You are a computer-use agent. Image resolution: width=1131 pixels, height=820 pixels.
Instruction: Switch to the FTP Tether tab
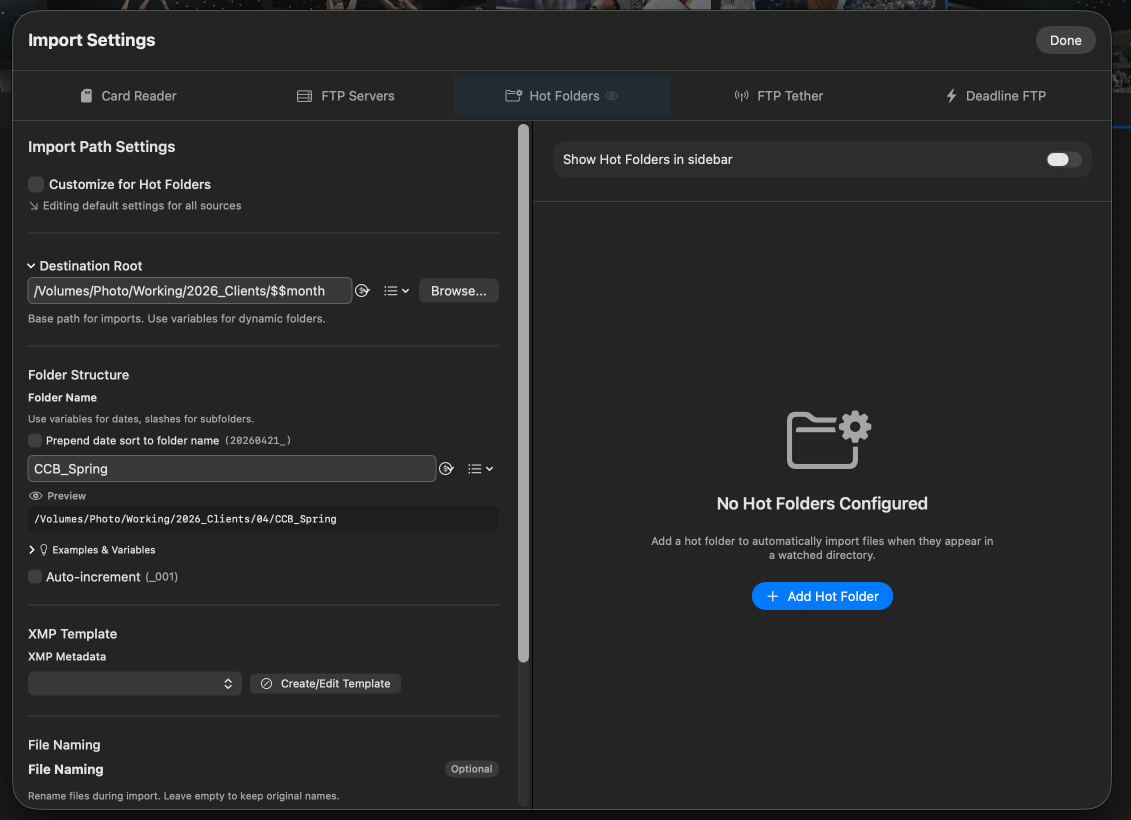[x=778, y=96]
